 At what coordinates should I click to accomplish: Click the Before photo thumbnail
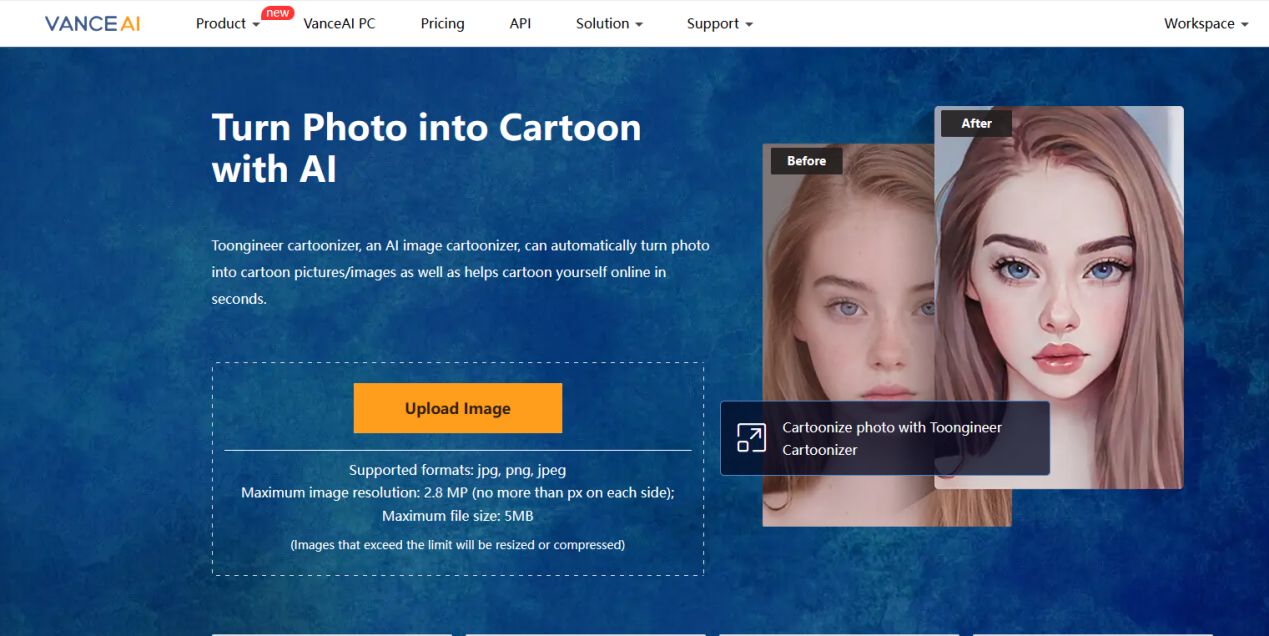click(848, 335)
